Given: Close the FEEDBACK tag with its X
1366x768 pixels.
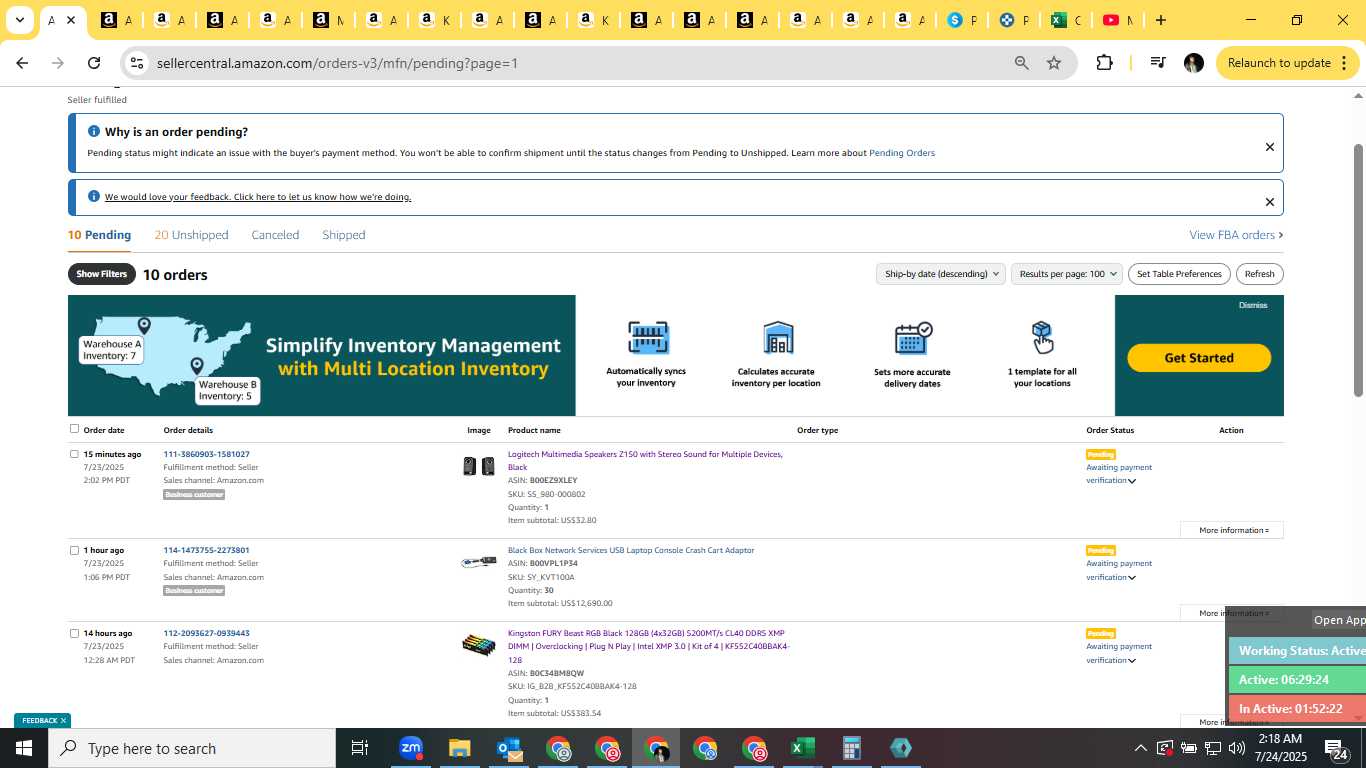Looking at the screenshot, I should (63, 720).
